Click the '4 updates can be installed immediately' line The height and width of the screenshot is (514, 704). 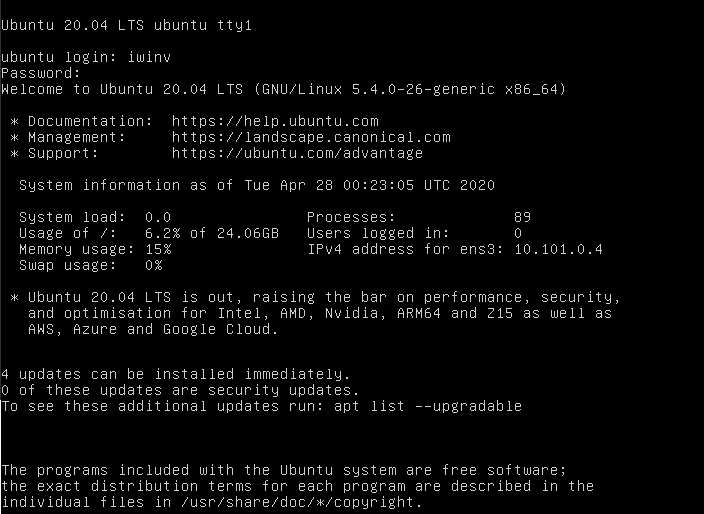[176, 374]
